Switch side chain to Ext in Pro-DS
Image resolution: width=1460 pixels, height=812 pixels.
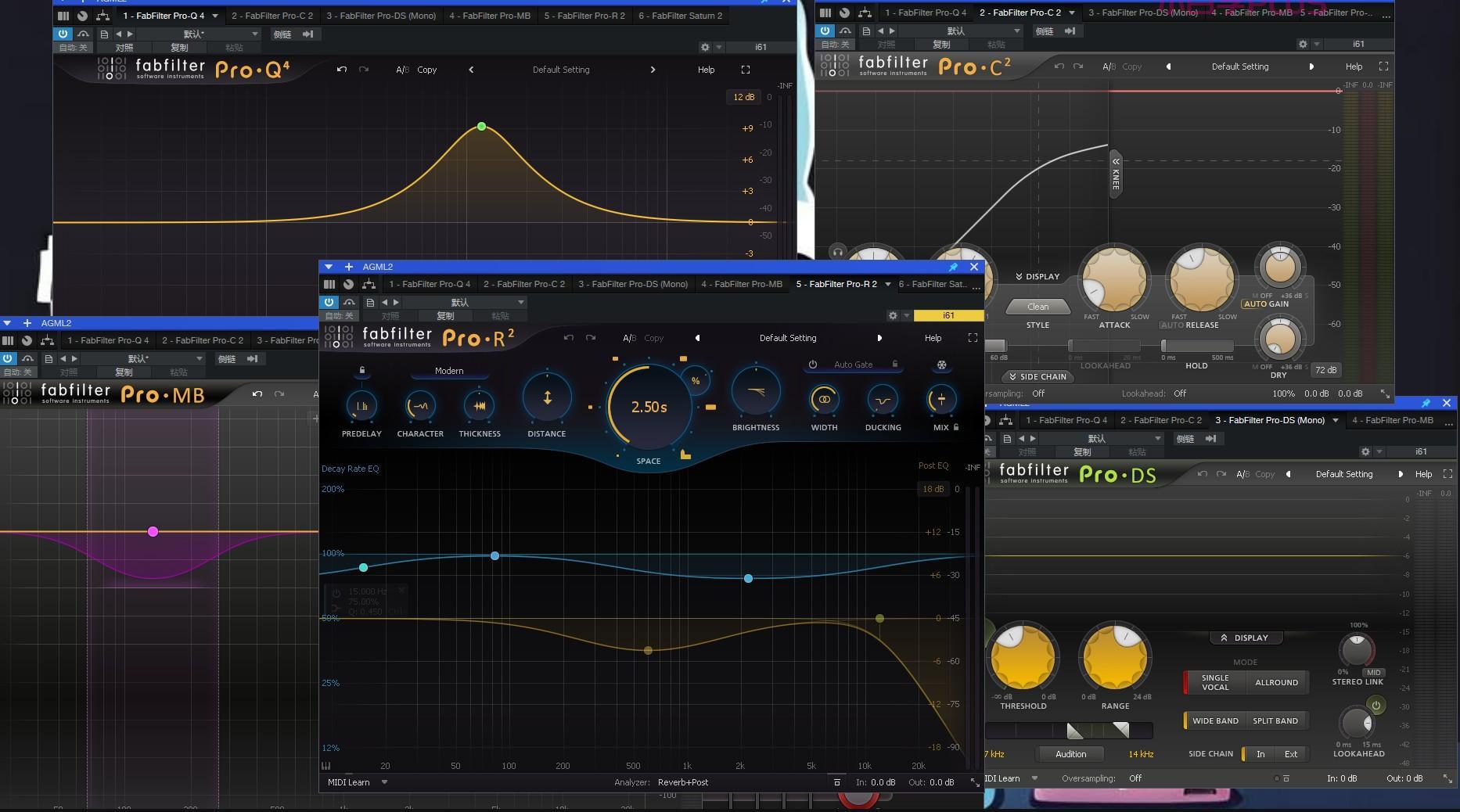[1291, 754]
